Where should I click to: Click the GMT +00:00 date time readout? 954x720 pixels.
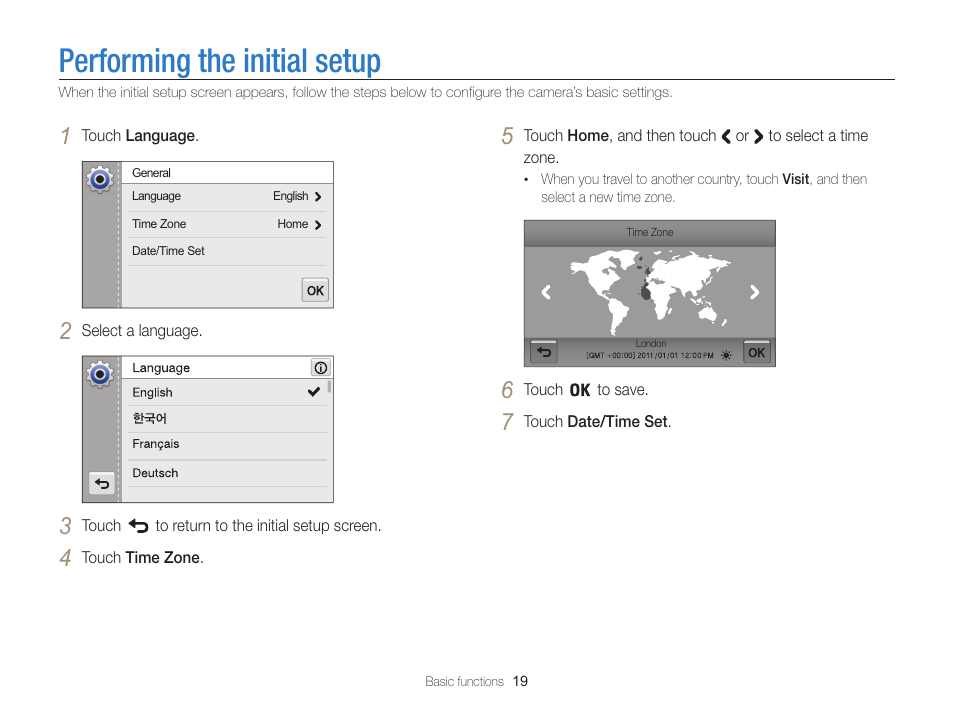click(650, 355)
